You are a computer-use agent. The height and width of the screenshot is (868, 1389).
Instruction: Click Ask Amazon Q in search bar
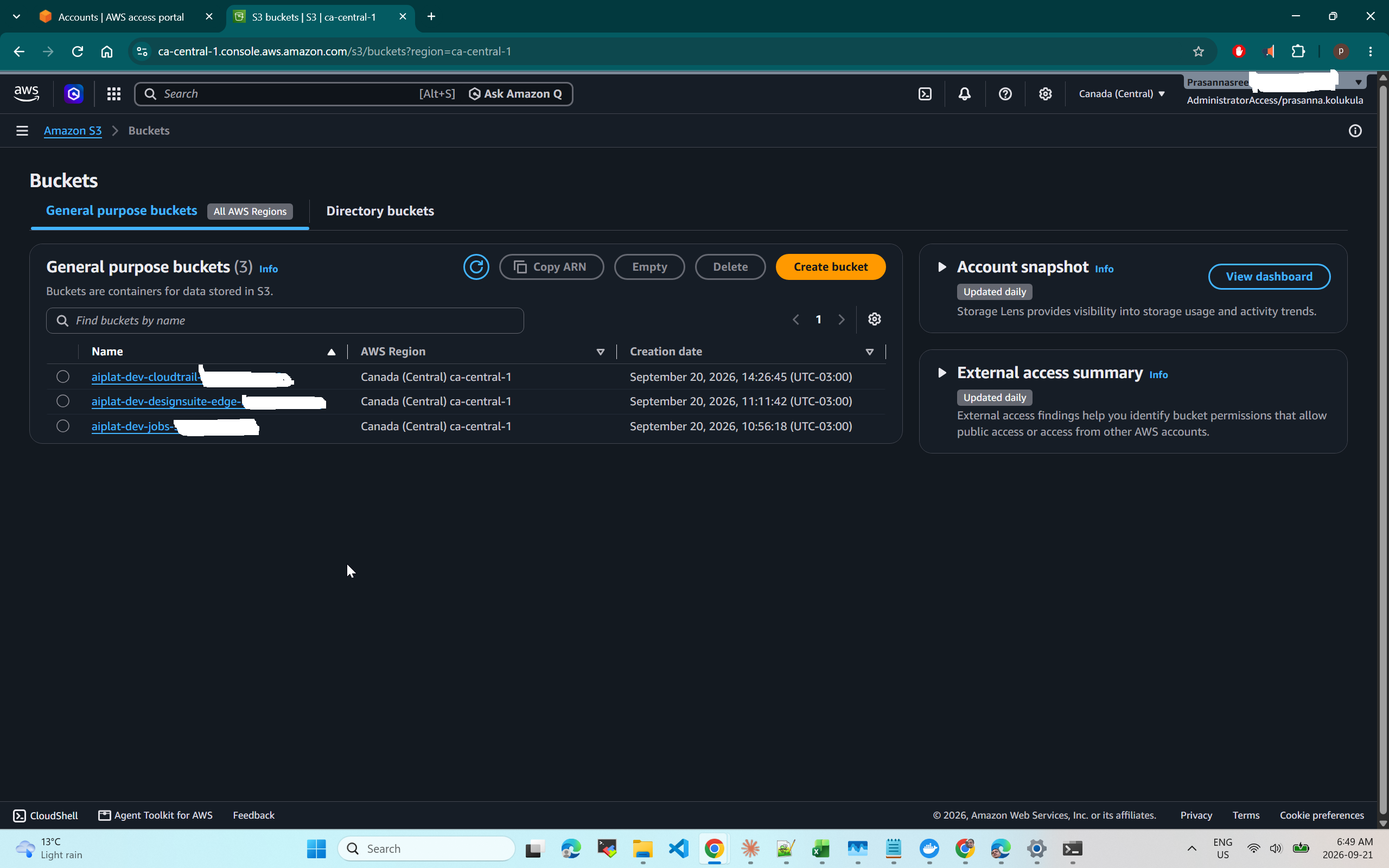point(515,93)
